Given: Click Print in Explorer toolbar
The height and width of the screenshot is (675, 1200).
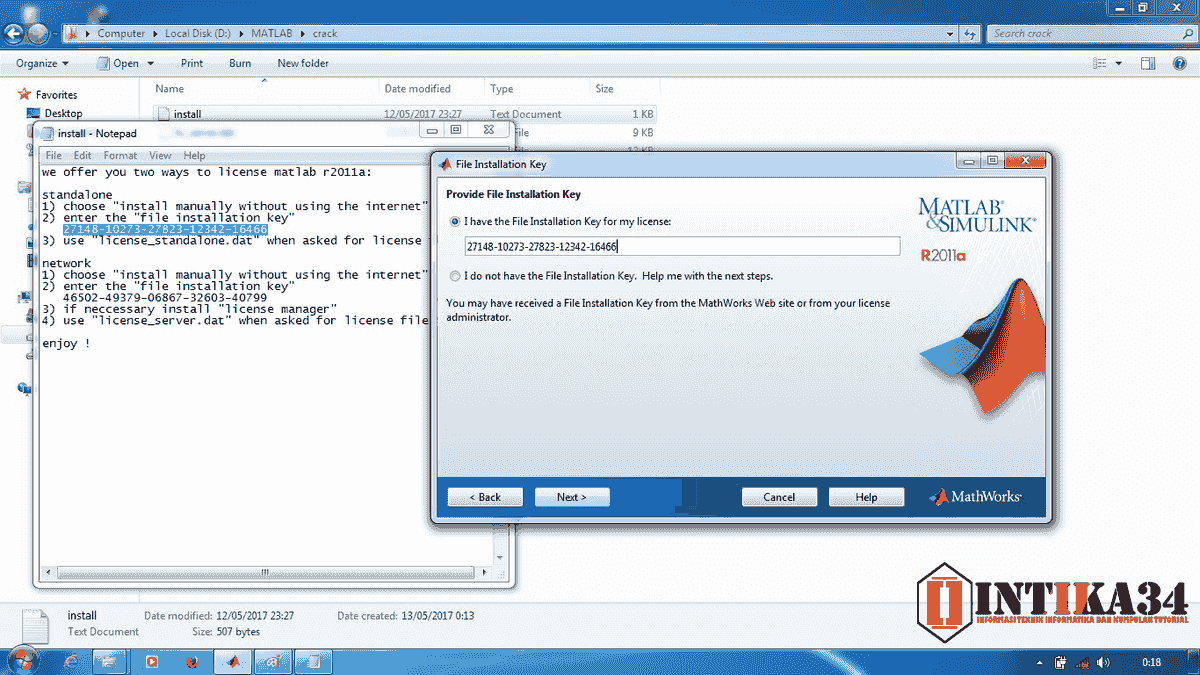Looking at the screenshot, I should (192, 63).
